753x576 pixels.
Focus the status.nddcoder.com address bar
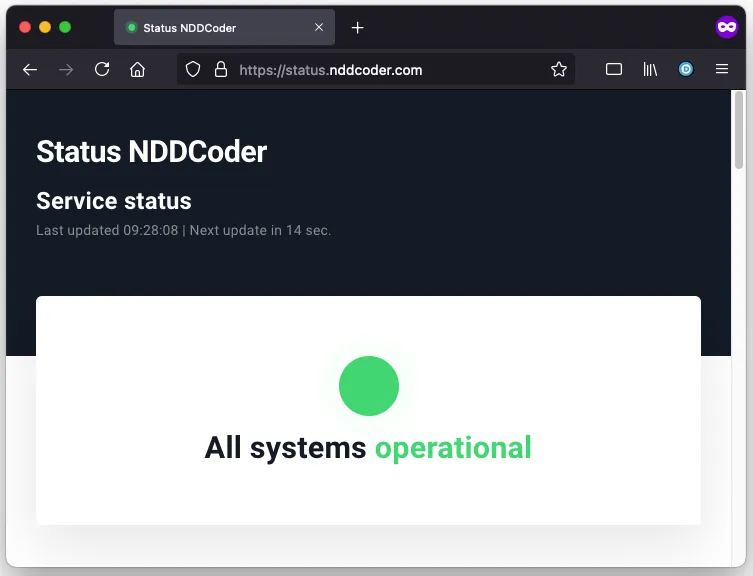pyautogui.click(x=380, y=70)
